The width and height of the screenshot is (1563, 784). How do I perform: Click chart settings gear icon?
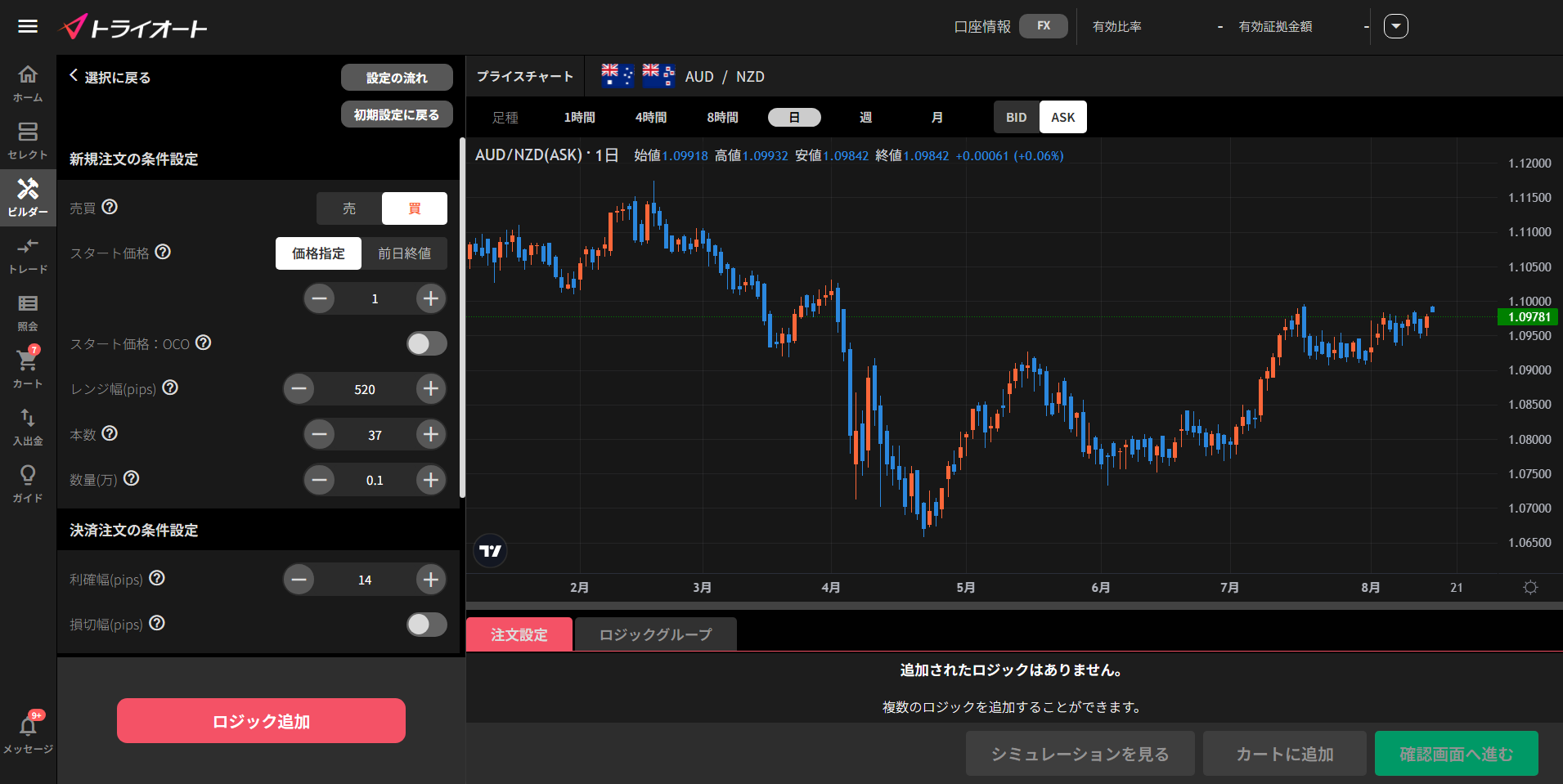click(1530, 587)
